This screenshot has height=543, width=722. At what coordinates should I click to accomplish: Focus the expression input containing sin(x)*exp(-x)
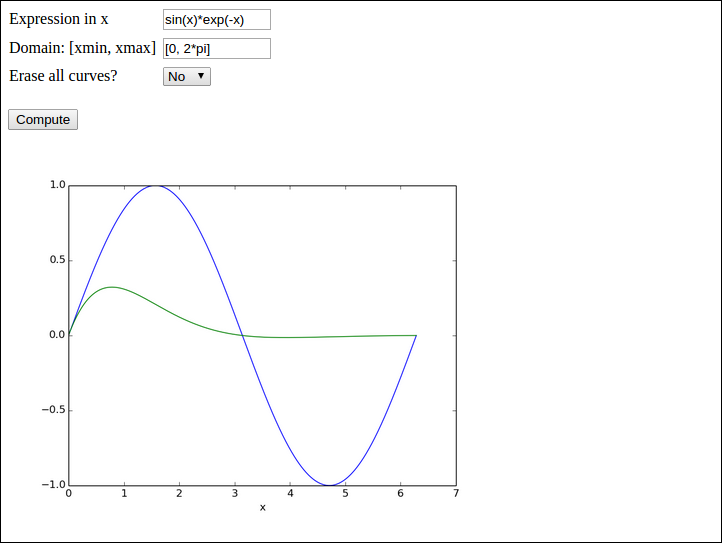(217, 20)
